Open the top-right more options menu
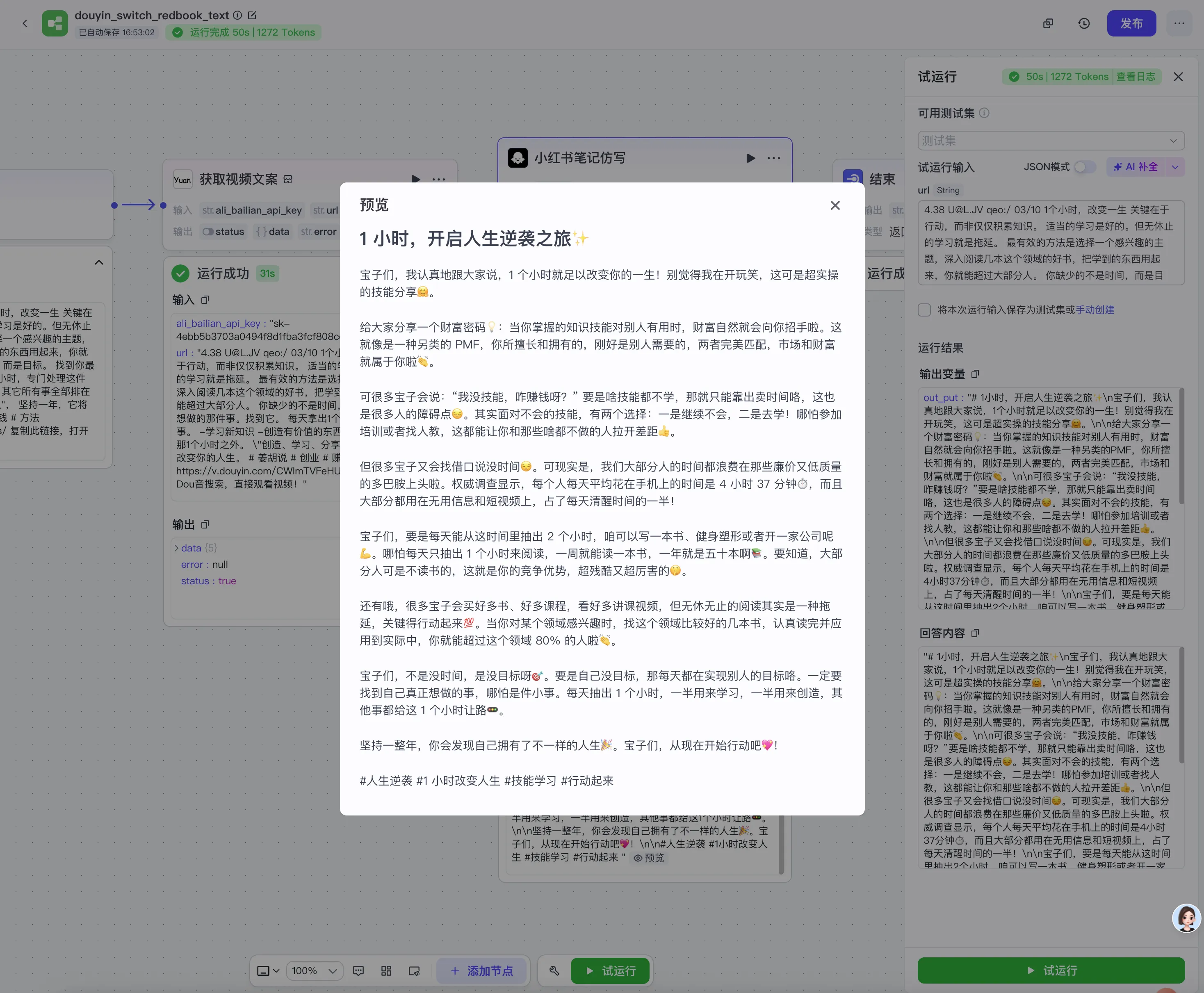 point(1179,23)
